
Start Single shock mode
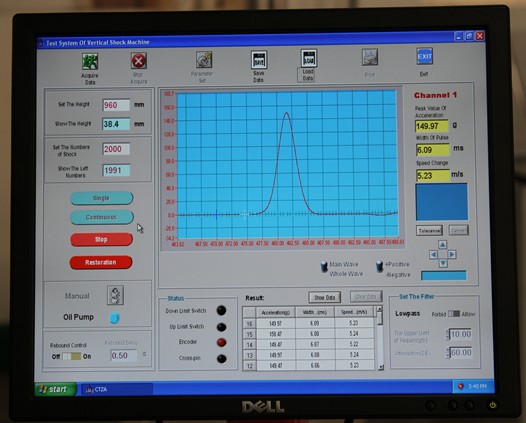coord(101,198)
